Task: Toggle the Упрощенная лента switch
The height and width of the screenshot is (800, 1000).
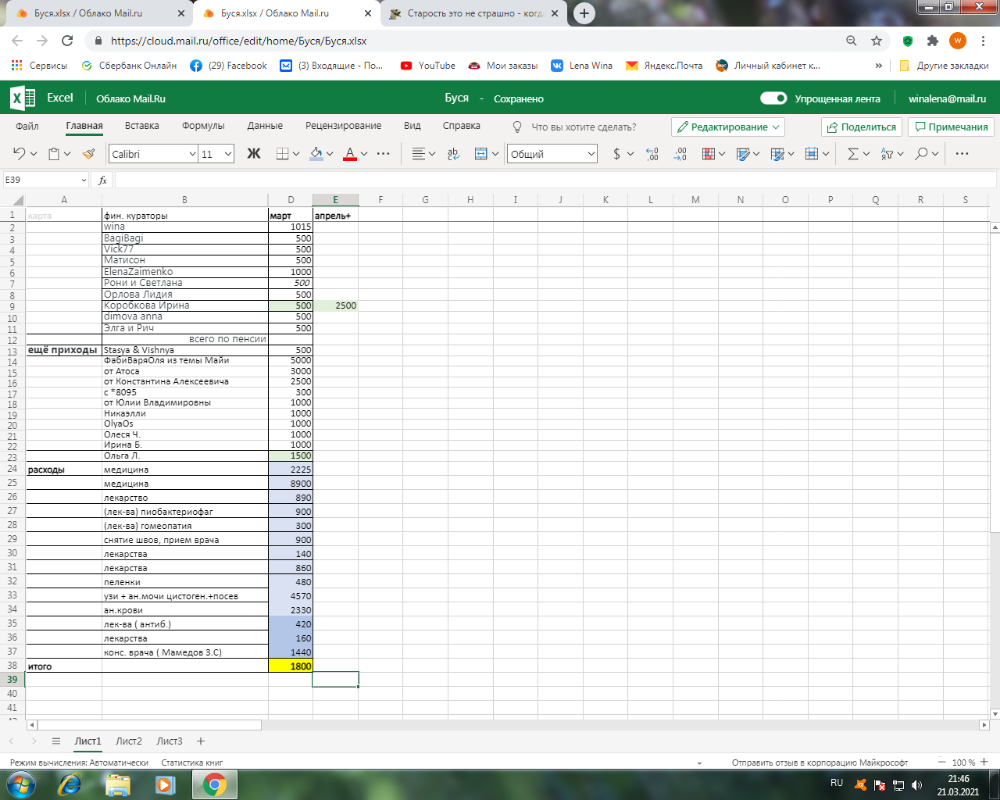Action: point(773,99)
